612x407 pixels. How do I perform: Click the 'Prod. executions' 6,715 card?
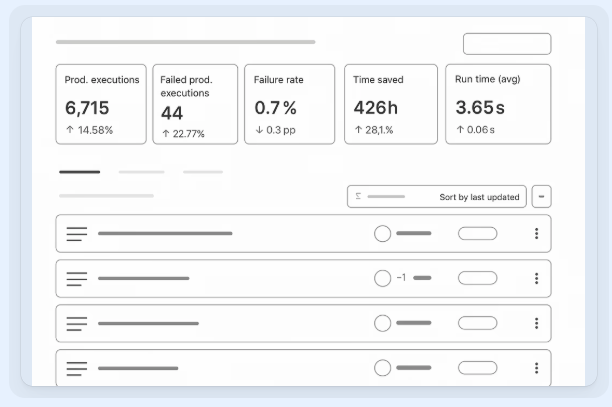100,104
